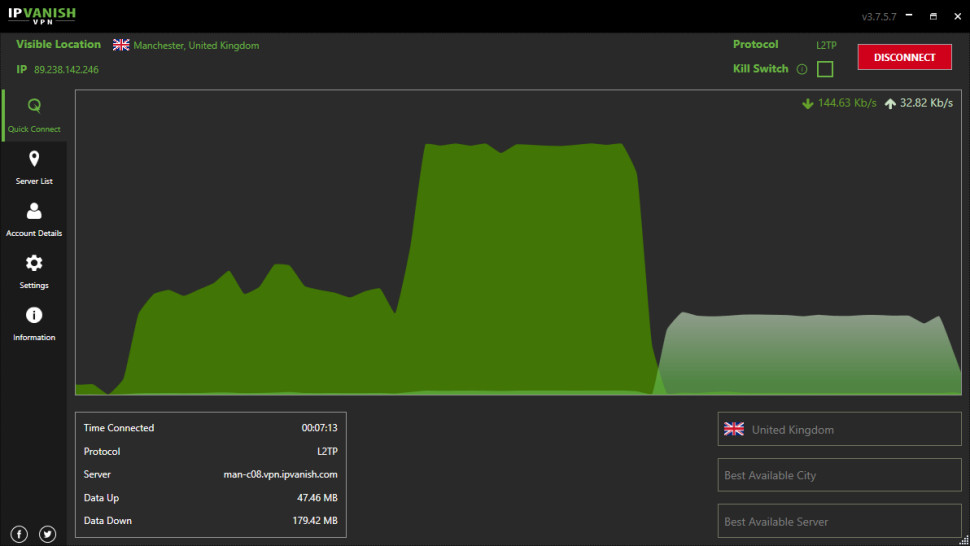Click the traffic graph area
Screen dimensions: 970x546
click(518, 242)
